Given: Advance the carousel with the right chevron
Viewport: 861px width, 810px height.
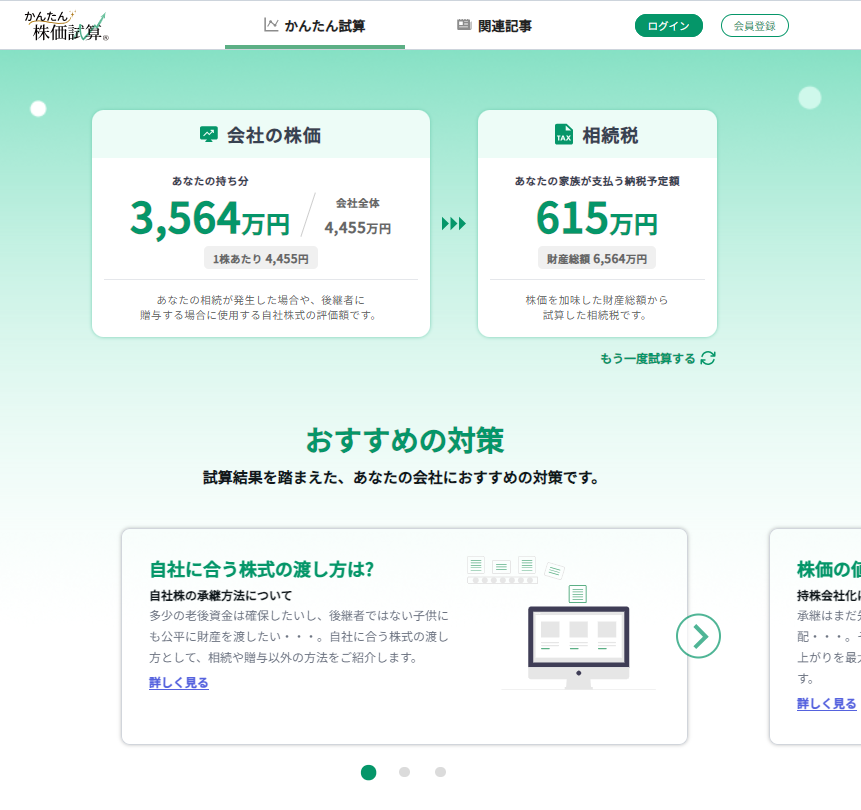Looking at the screenshot, I should [698, 636].
